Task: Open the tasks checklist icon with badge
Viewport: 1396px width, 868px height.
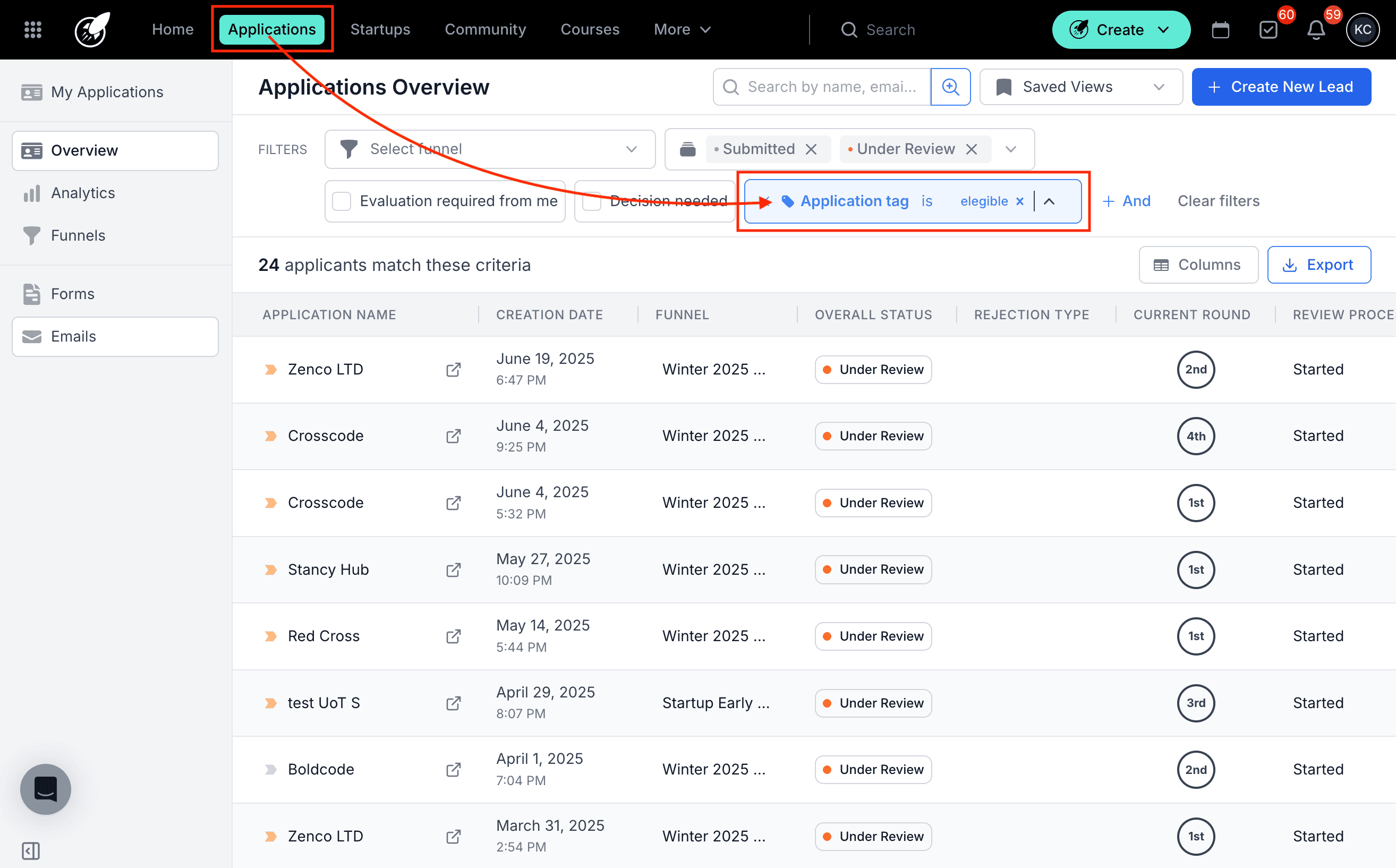Action: (1268, 30)
